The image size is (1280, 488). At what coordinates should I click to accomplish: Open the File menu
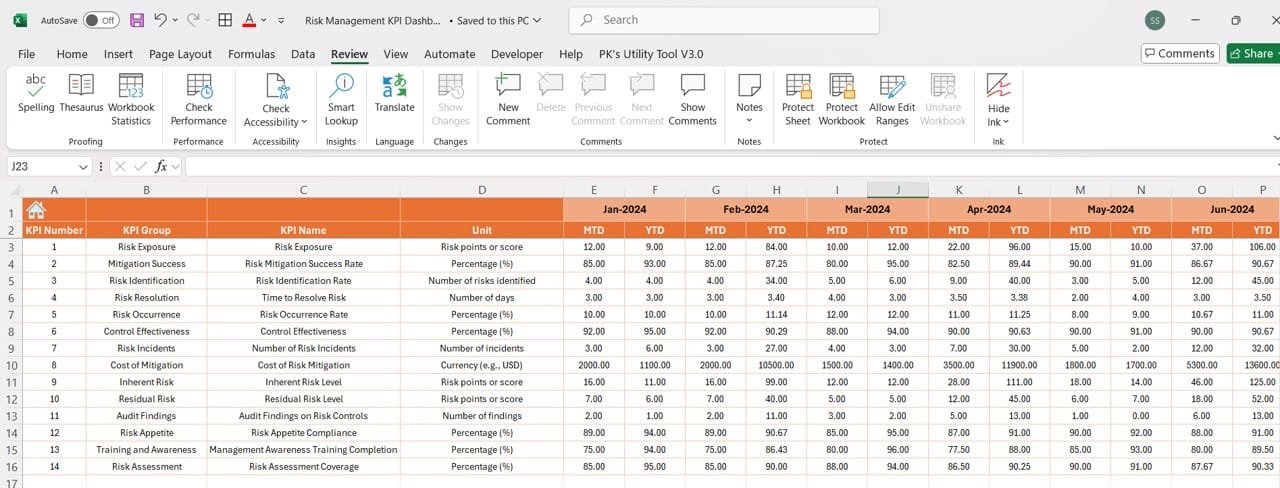click(27, 54)
